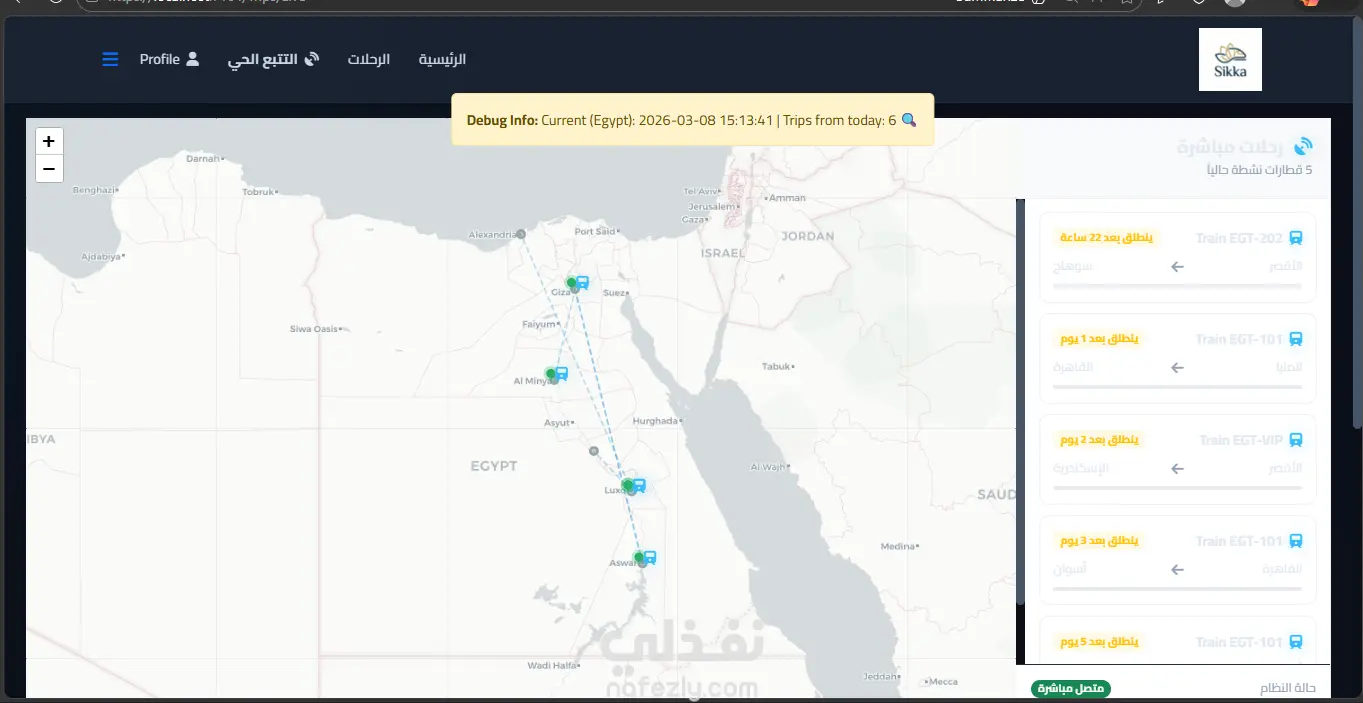Click the magnifier icon in Debug Info
Screen dimensions: 1363x703
pos(909,120)
